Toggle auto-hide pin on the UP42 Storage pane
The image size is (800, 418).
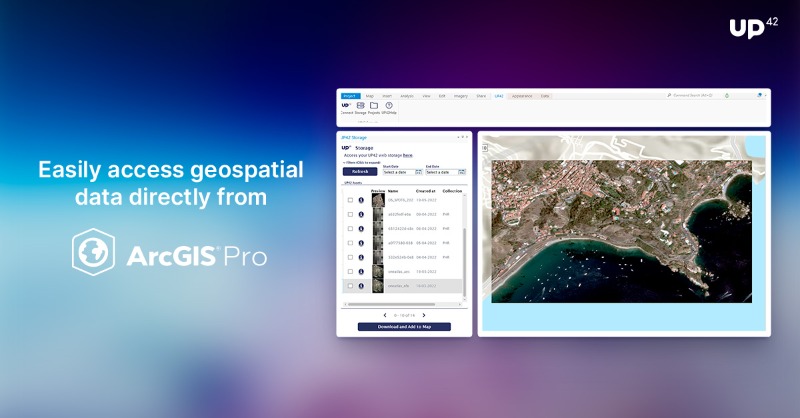(x=462, y=137)
